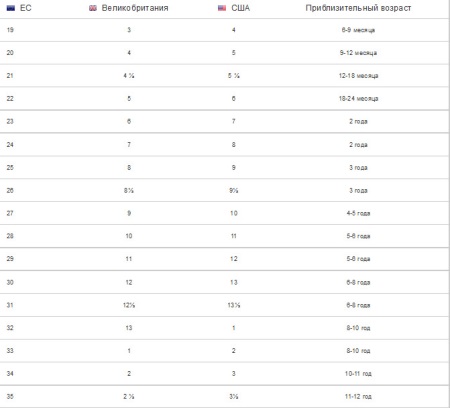This screenshot has width=450, height=408.
Task: Click the EU flag icon
Action: pos(11,8)
